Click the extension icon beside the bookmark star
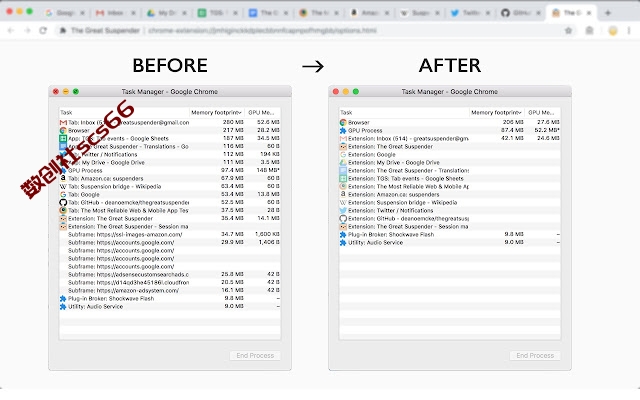640x400 pixels. [589, 30]
